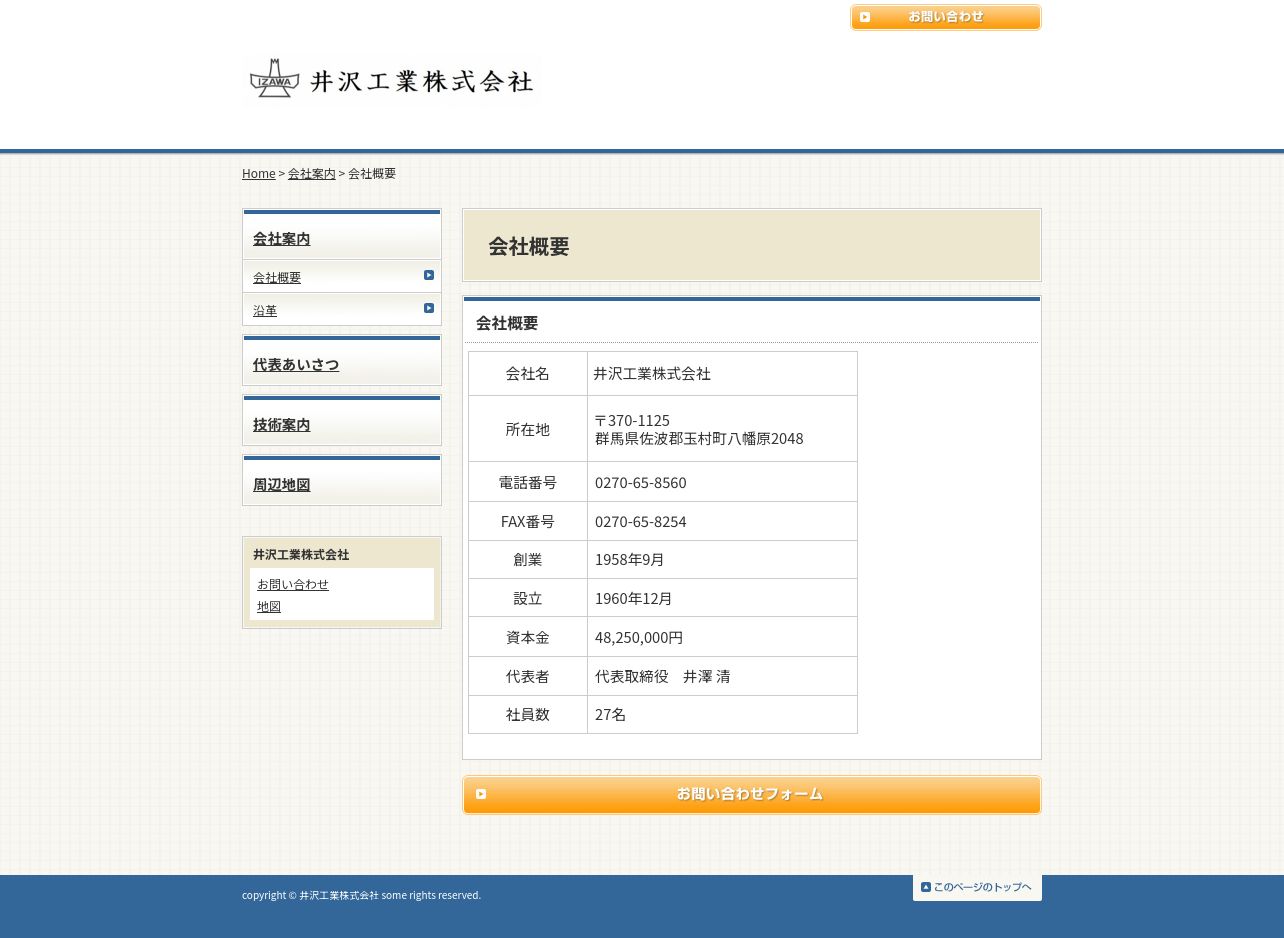The width and height of the screenshot is (1284, 938).
Task: Click phone number 0270-65-8560
Action: click(x=641, y=482)
